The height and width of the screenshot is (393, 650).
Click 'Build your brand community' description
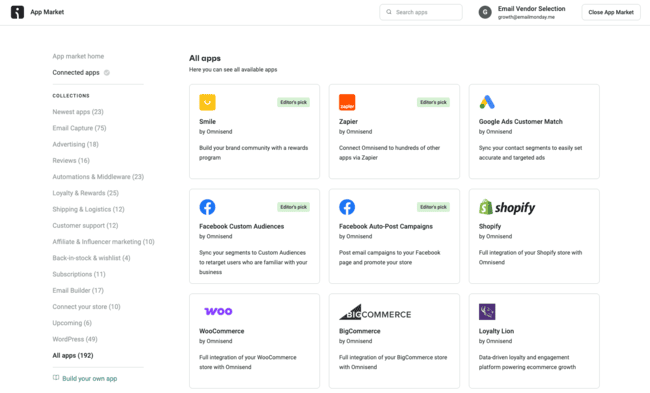coord(254,153)
